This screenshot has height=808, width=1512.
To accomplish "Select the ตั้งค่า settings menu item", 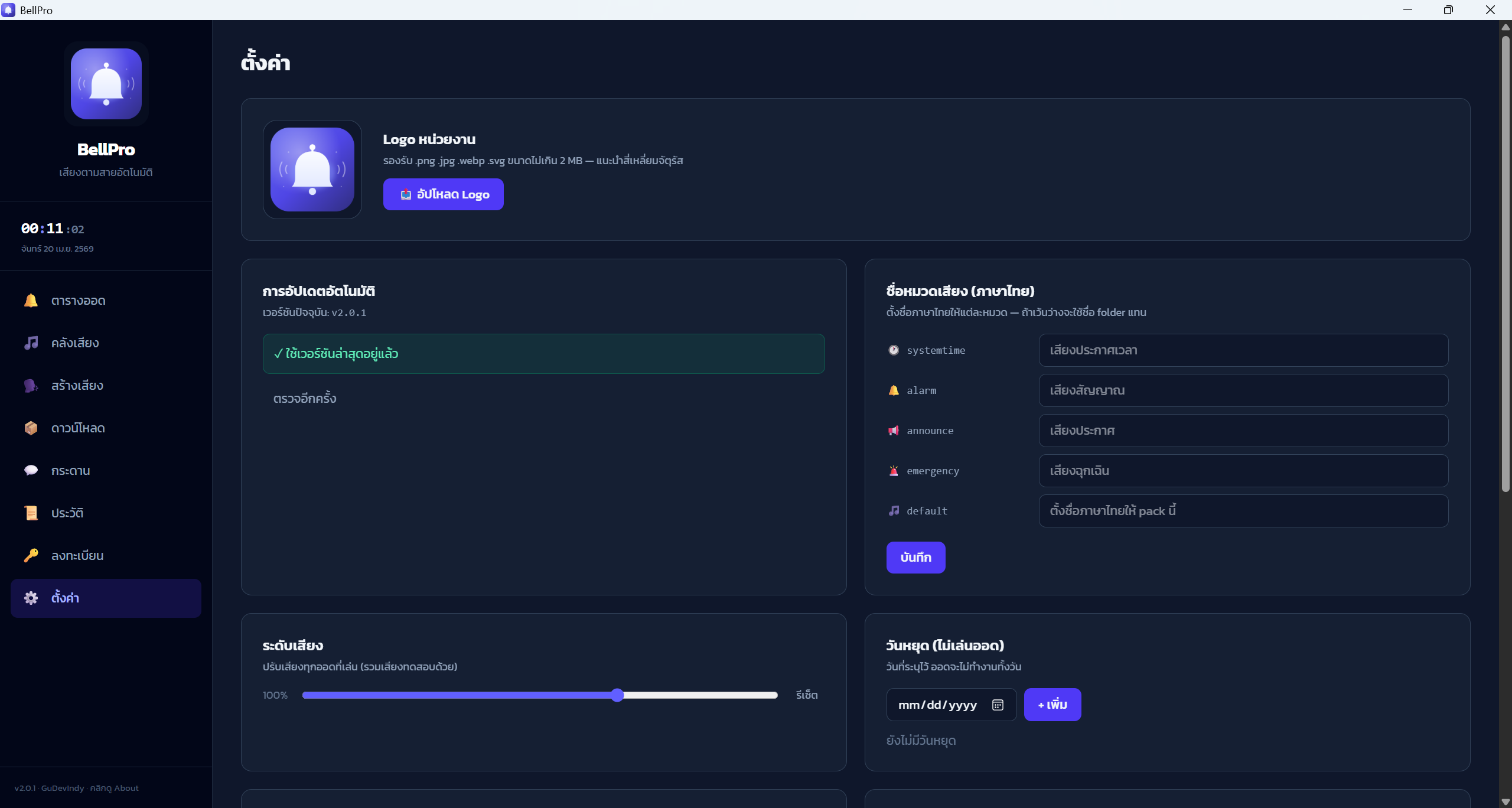I will [106, 598].
